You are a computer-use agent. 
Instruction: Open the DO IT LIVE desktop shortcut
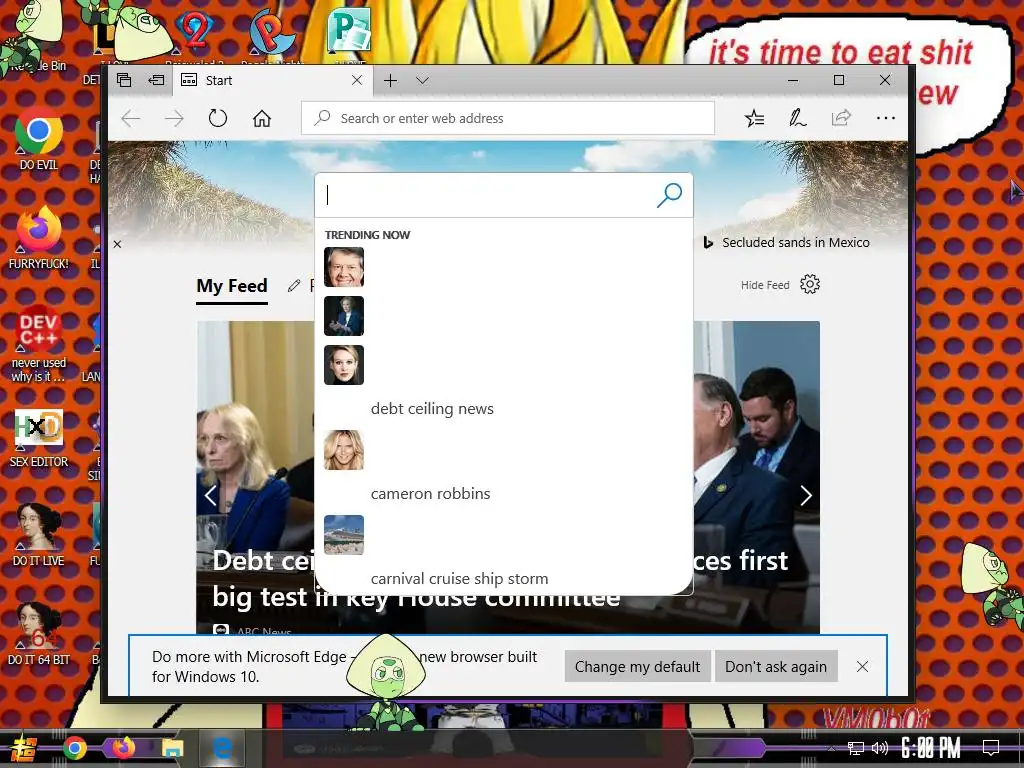click(39, 535)
